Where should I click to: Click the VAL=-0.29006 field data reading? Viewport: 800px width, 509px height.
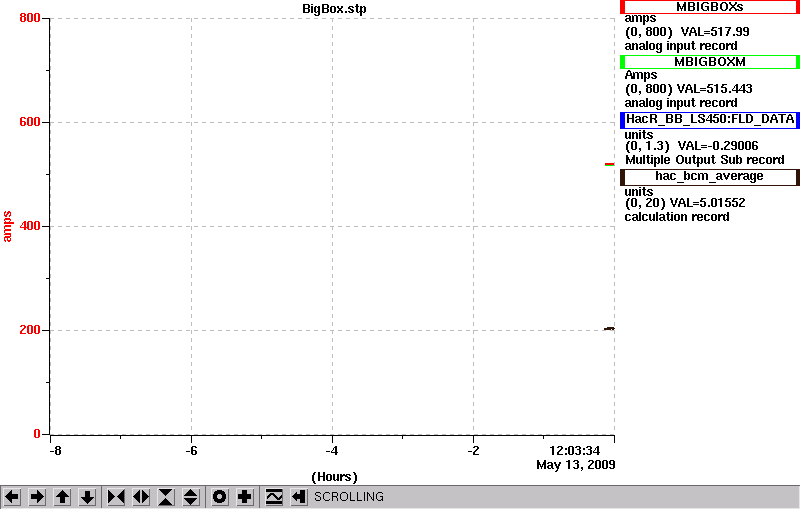pos(718,146)
